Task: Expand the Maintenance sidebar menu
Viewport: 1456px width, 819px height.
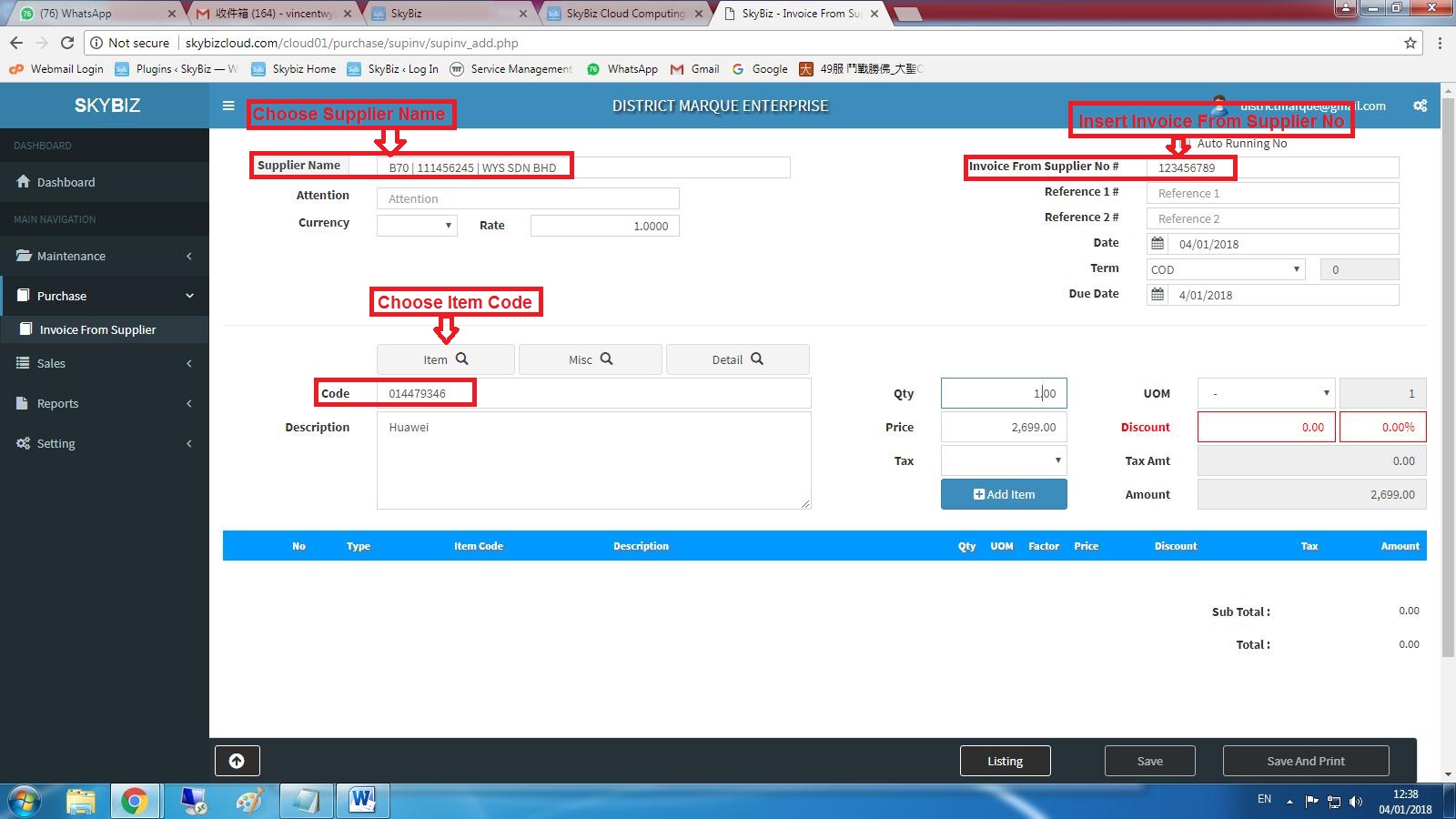Action: (x=104, y=256)
